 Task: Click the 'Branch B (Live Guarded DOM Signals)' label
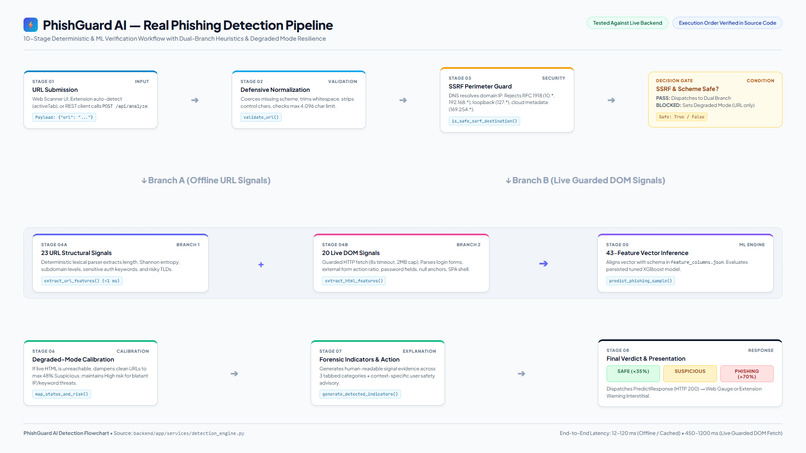[x=585, y=180]
